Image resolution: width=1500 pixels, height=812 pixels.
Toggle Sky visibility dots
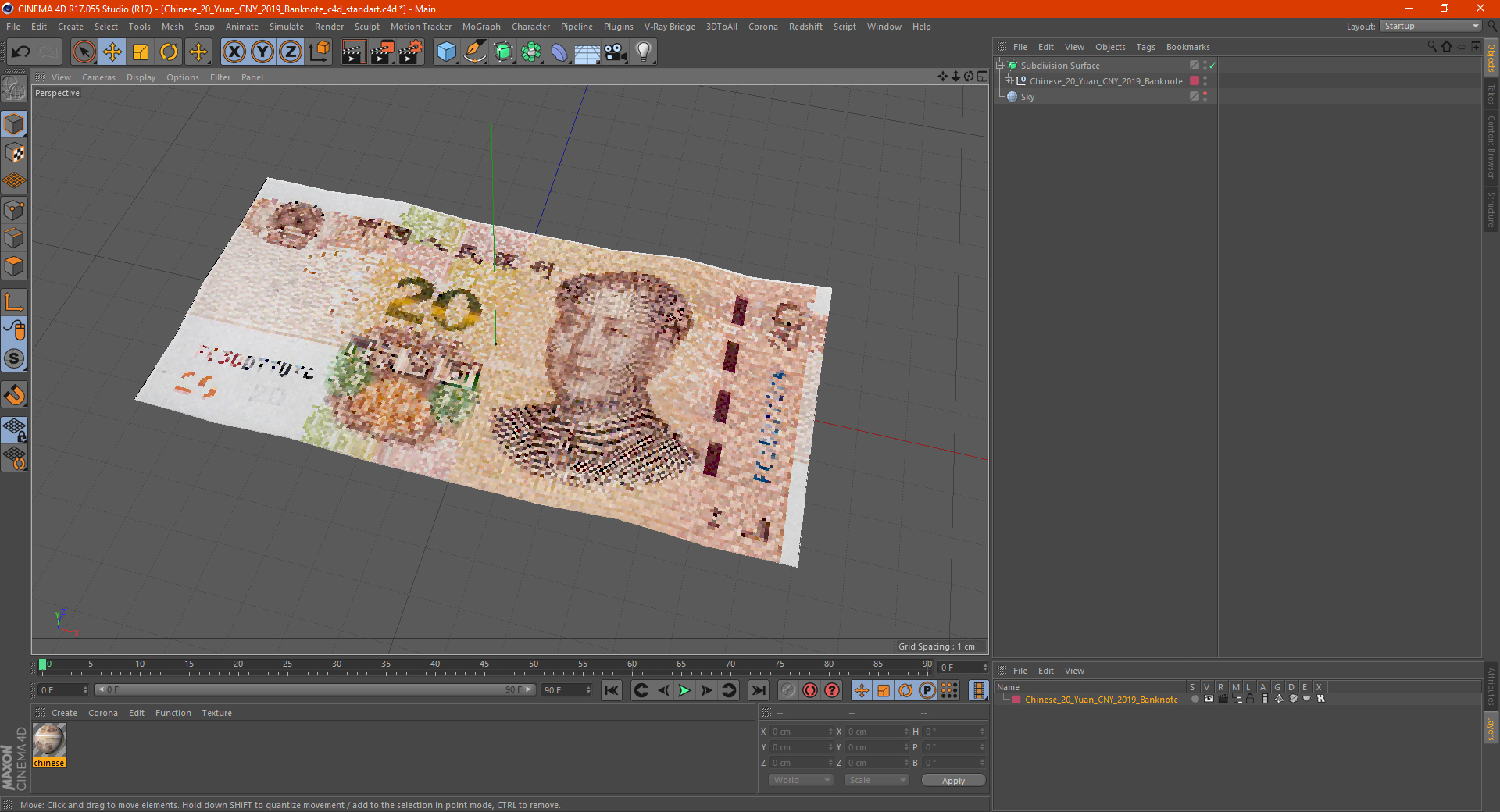click(1205, 96)
